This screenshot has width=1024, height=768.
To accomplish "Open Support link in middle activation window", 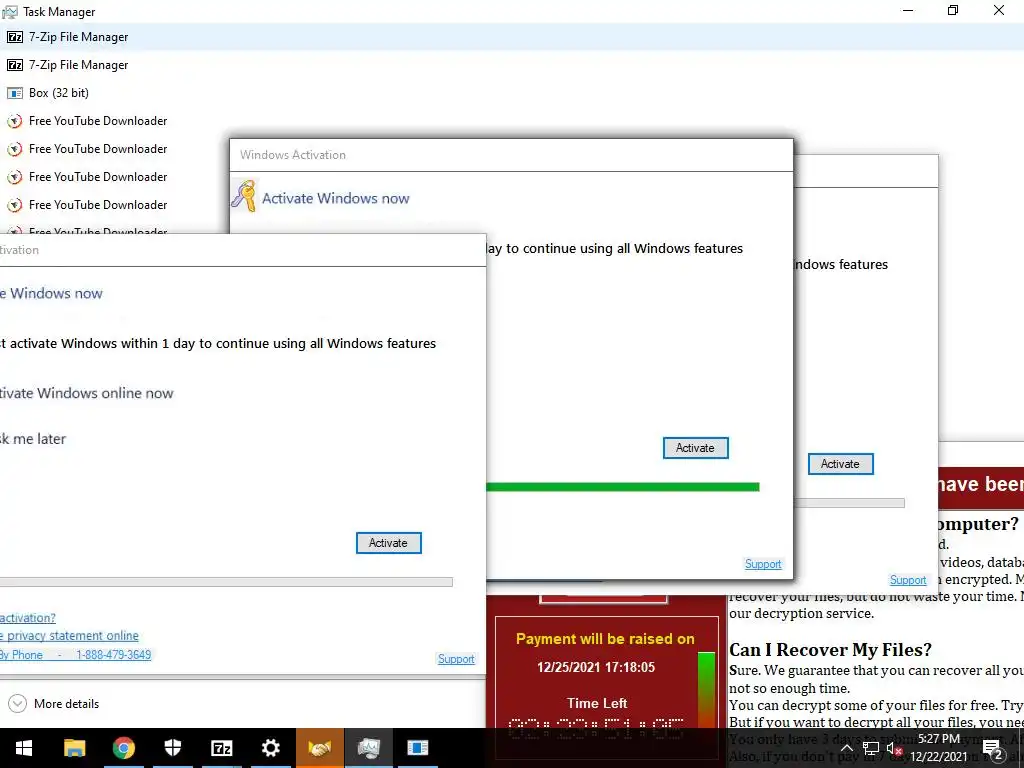I will point(763,564).
